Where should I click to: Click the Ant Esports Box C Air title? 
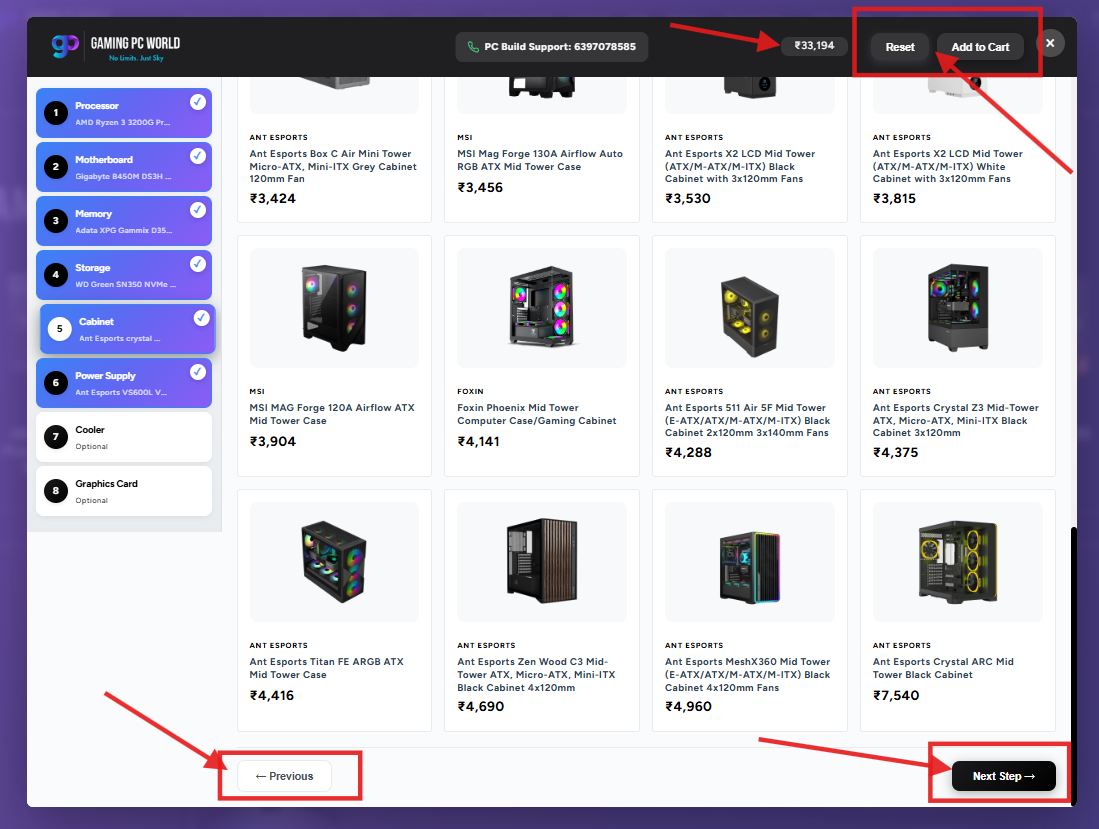pyautogui.click(x=333, y=166)
